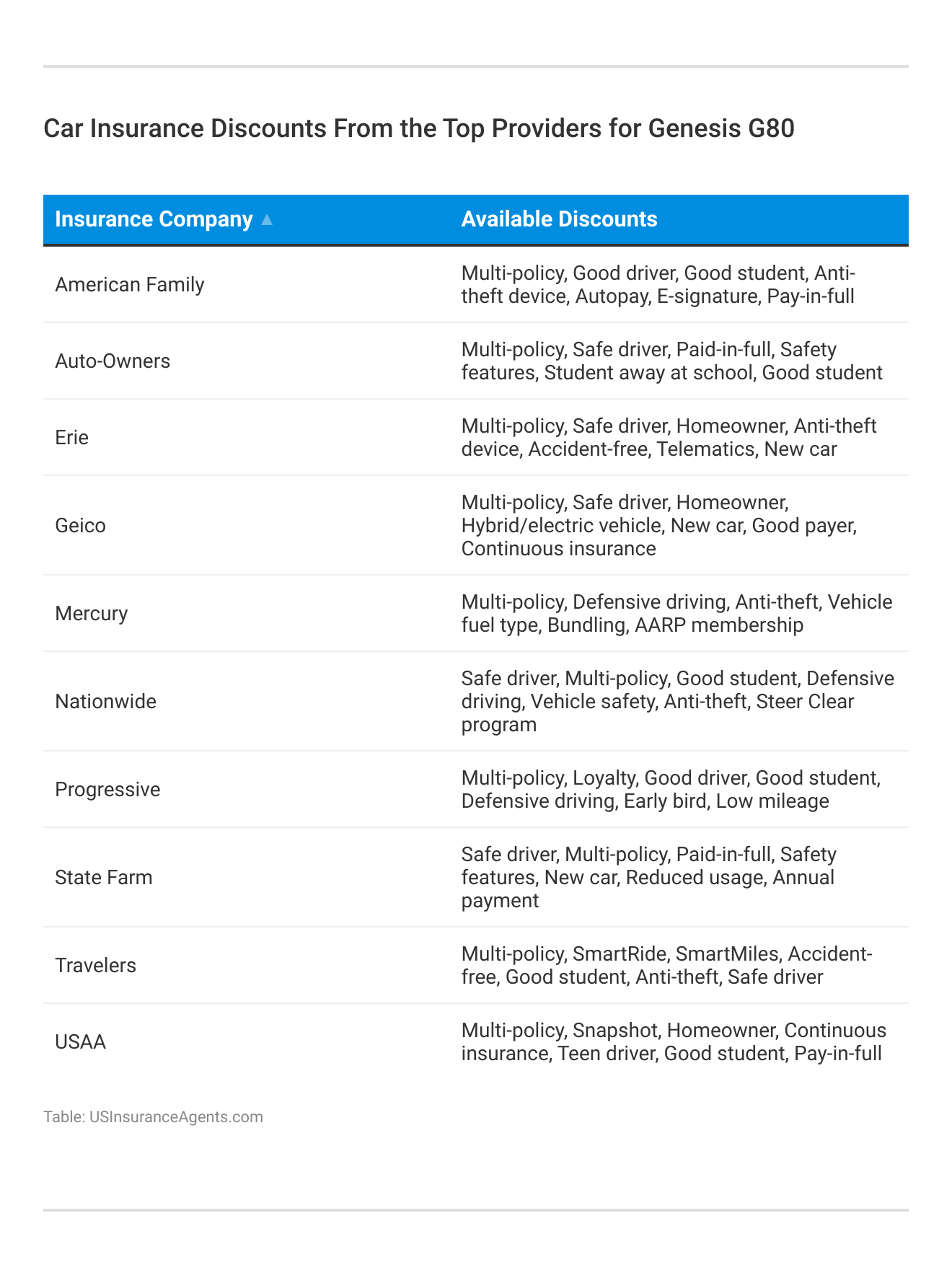The height and width of the screenshot is (1265, 952).
Task: Click Nationwide's discounts with Steer Clear program
Action: pyautogui.click(x=677, y=702)
